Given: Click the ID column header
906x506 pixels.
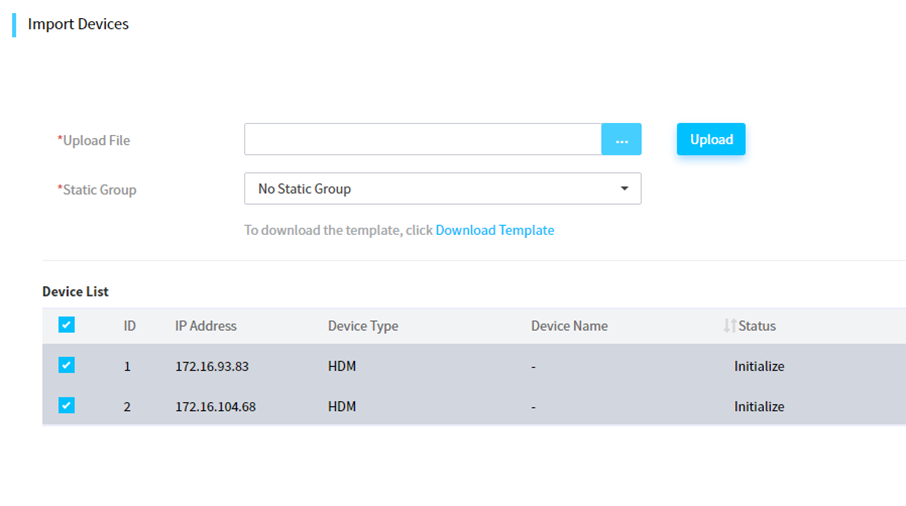Looking at the screenshot, I should (x=129, y=326).
